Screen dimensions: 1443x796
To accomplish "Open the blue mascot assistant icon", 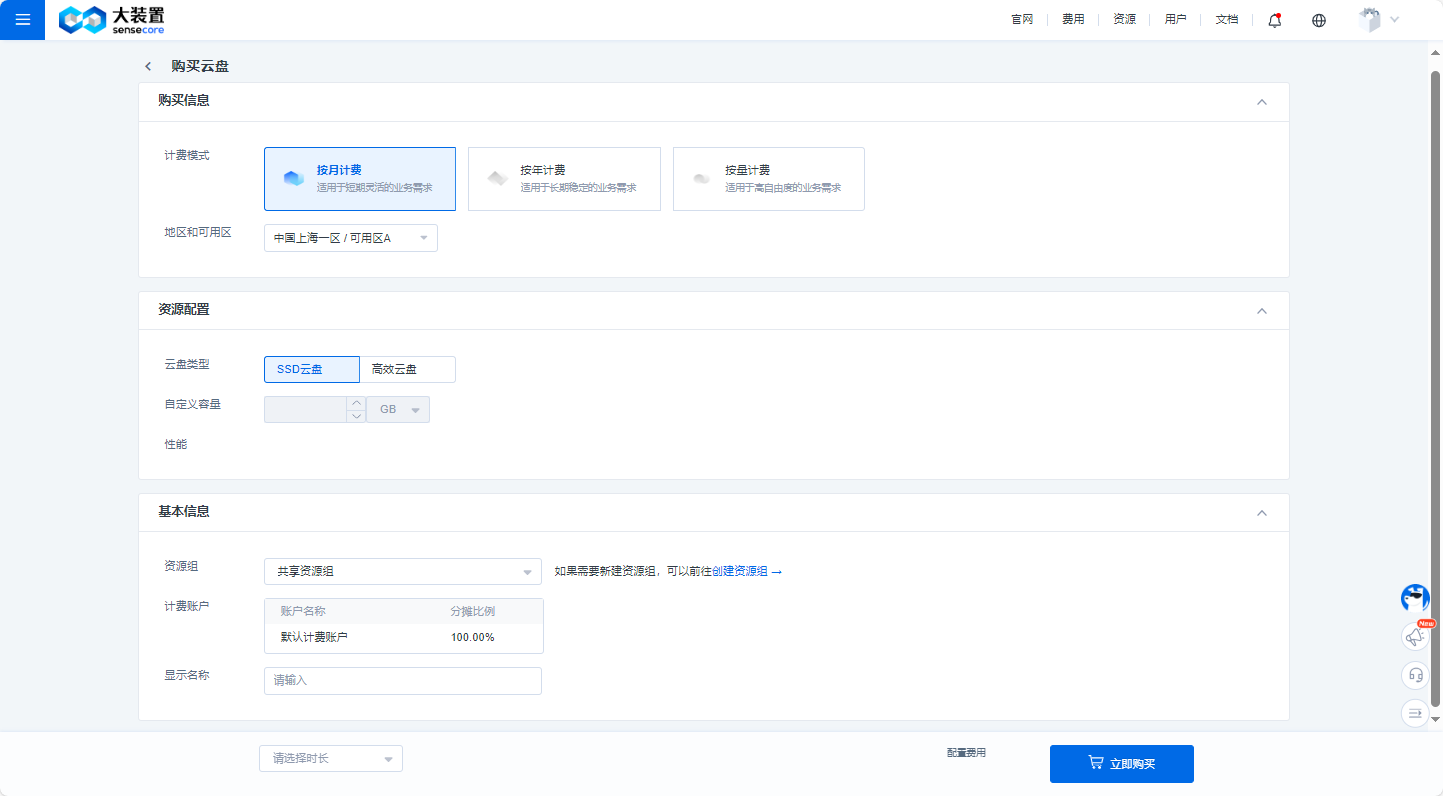I will (x=1415, y=598).
